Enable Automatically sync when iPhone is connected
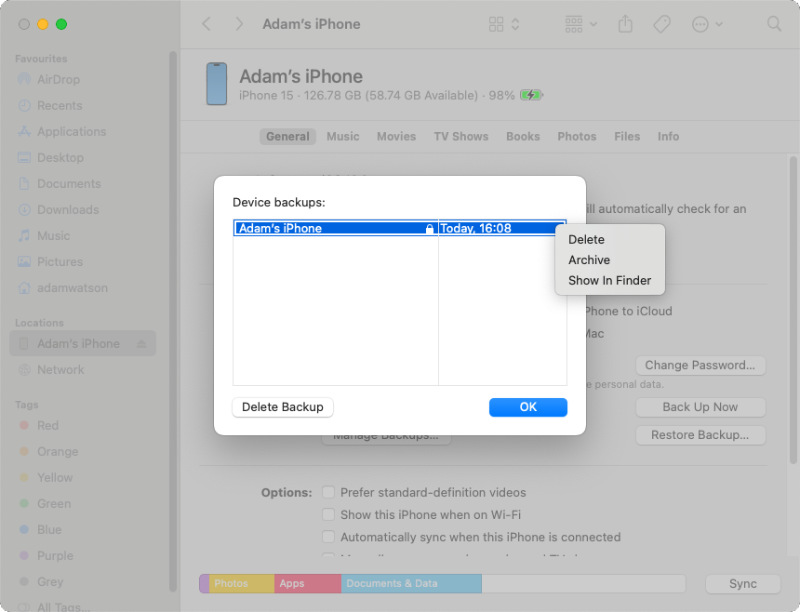 tap(329, 537)
